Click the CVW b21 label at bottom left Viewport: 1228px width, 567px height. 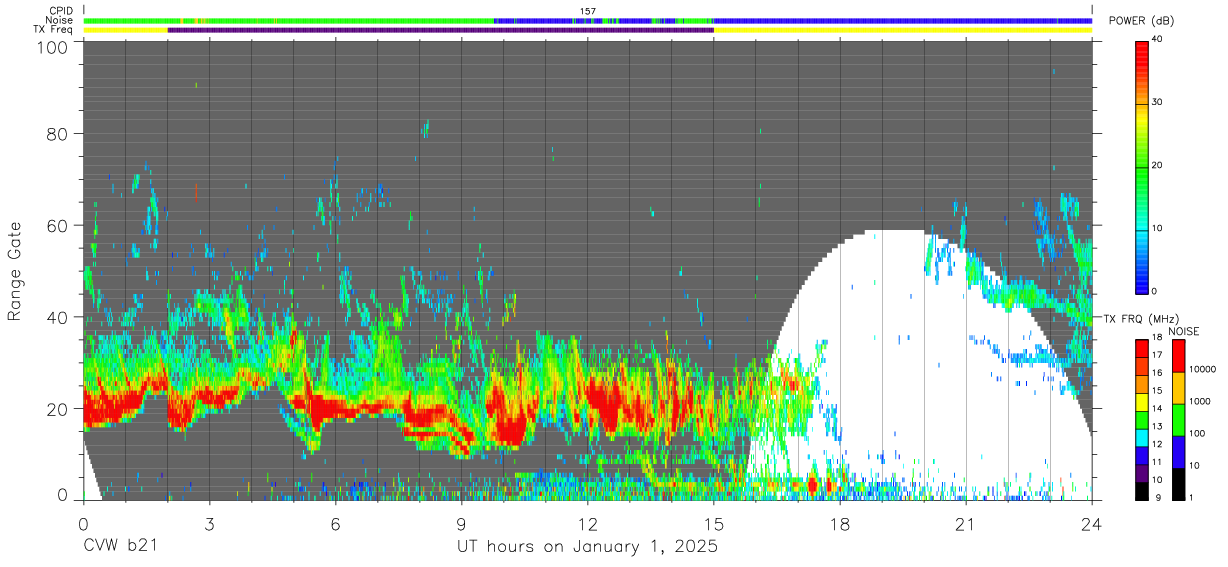[x=120, y=547]
